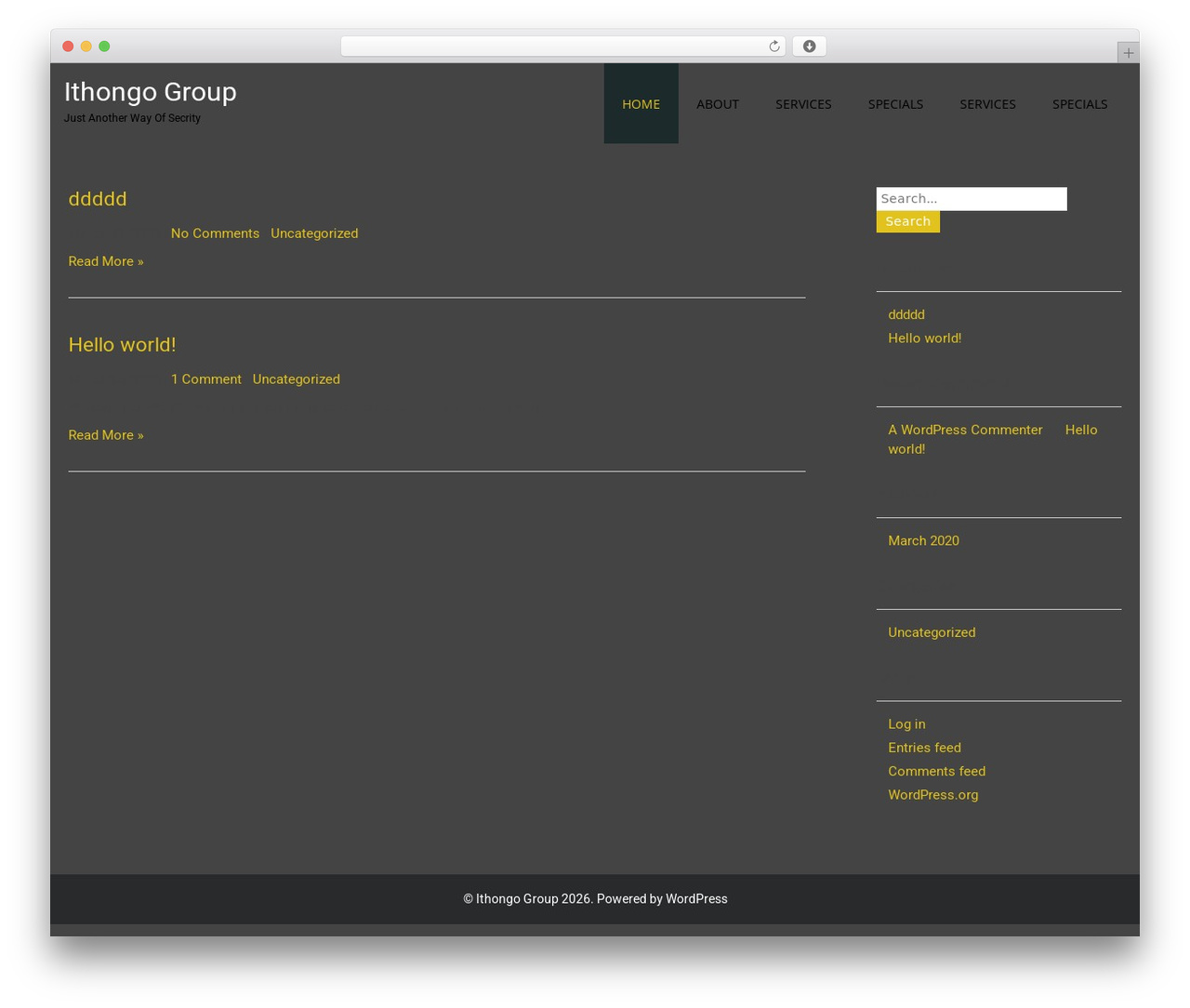Image resolution: width=1190 pixels, height=1008 pixels.
Task: Read More of the Hello world! post
Action: point(106,435)
